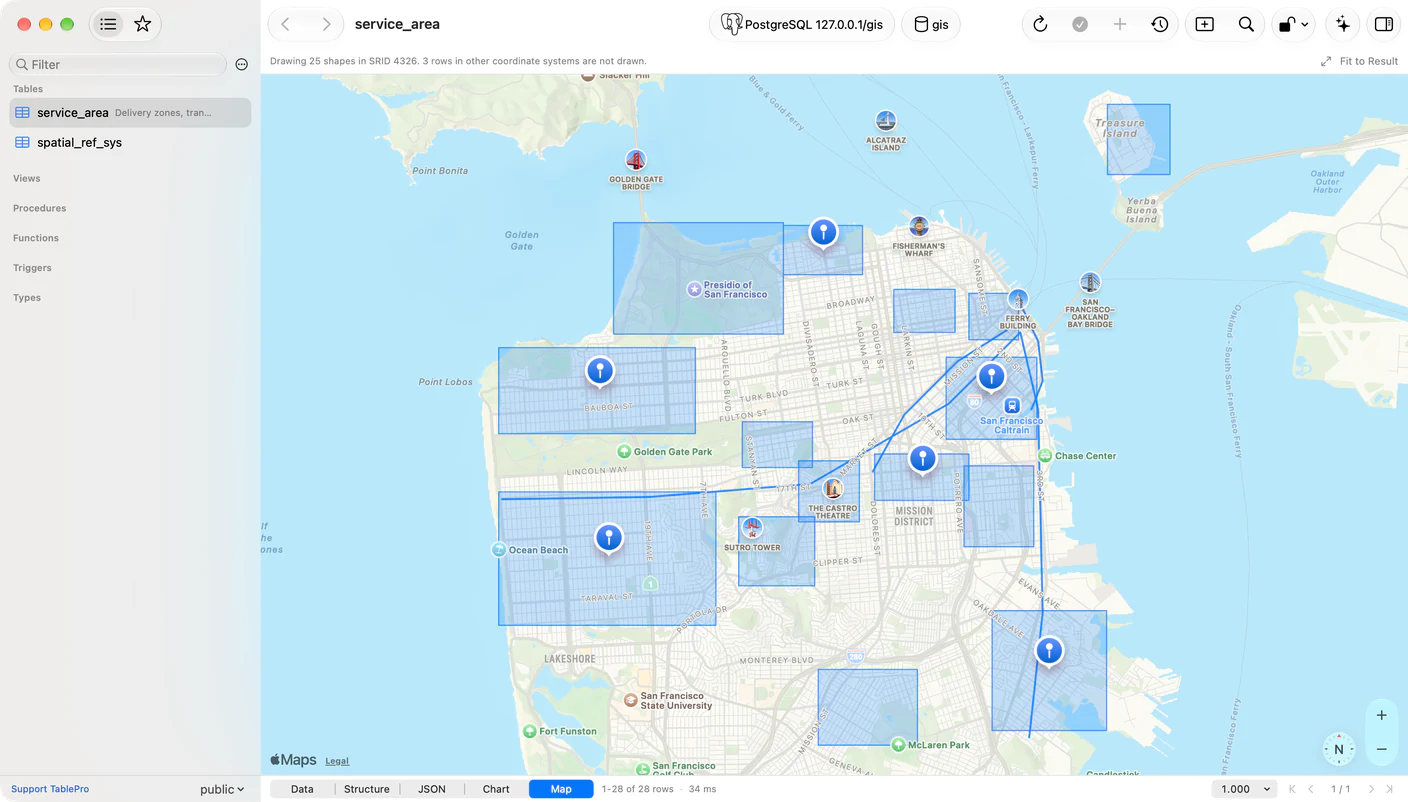Click the map pin near Fisherman's Wharf

(823, 234)
